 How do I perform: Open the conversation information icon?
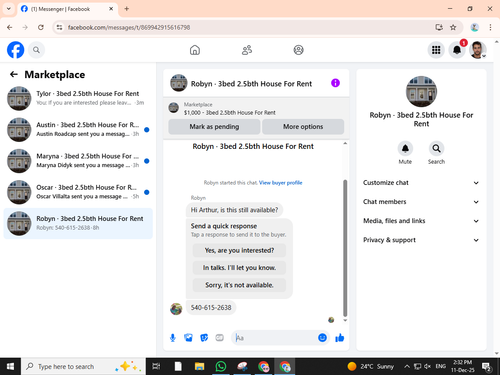[335, 83]
